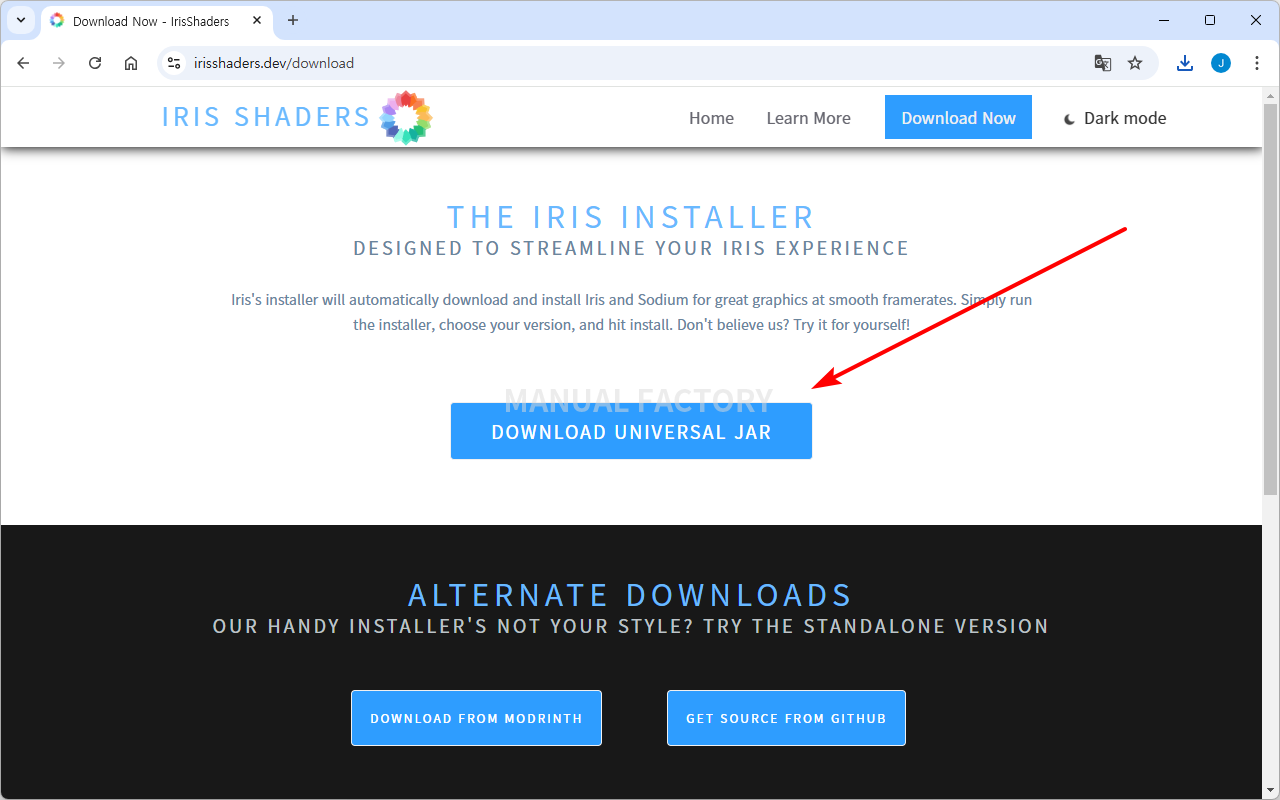Open the downloads tray icon
This screenshot has width=1280, height=800.
click(1185, 63)
